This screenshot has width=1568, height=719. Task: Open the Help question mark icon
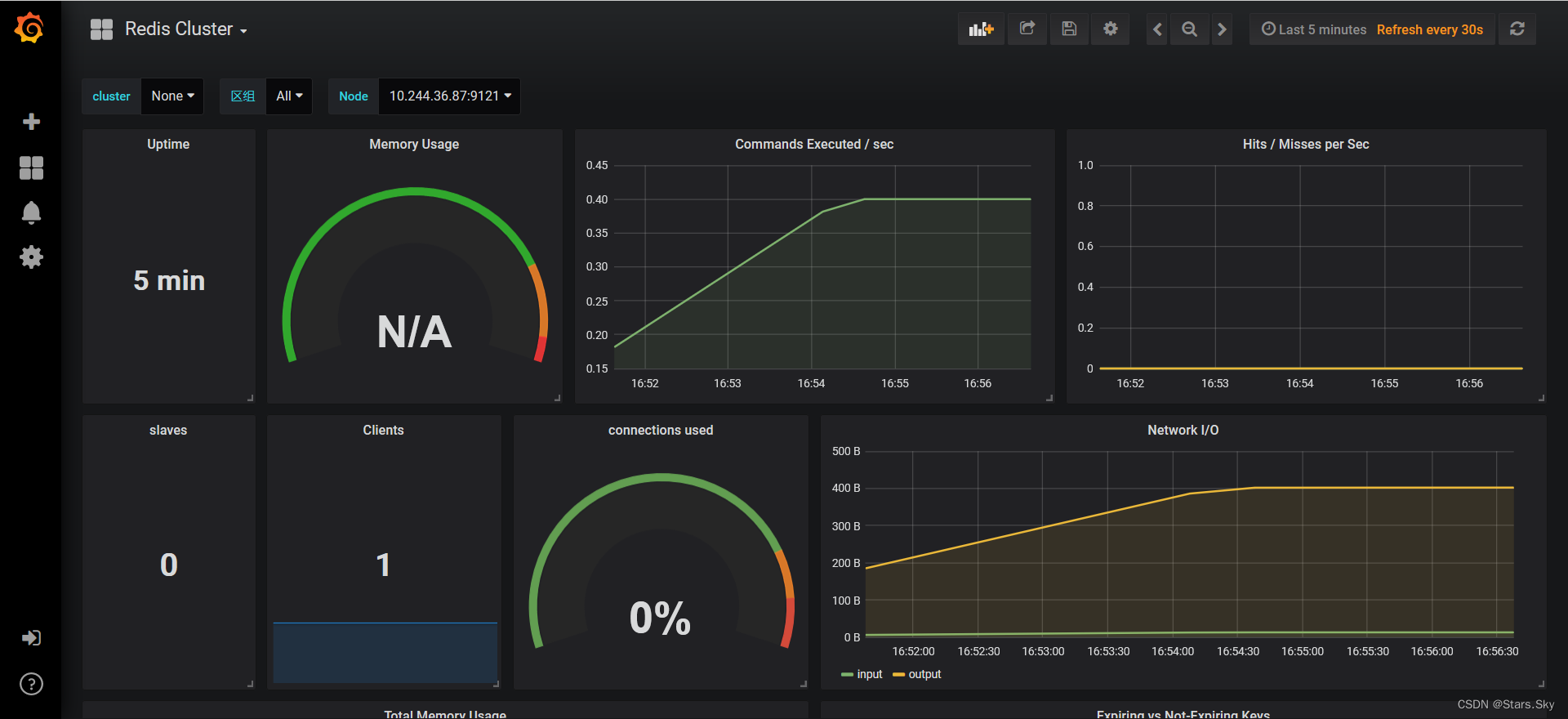(31, 684)
